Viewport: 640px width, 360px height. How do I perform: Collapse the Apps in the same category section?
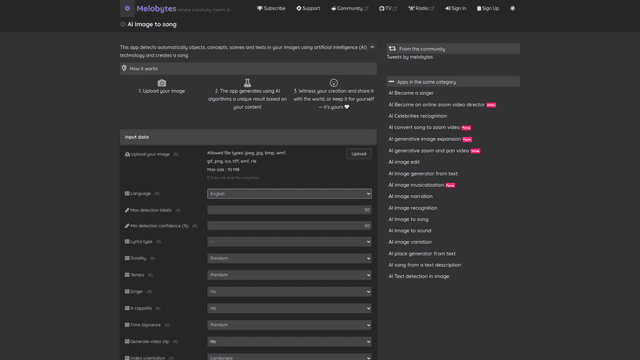tap(391, 82)
